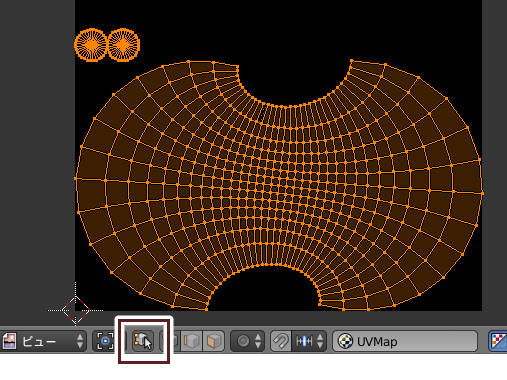The image size is (507, 380).
Task: Toggle the snap magnet button
Action: [281, 341]
